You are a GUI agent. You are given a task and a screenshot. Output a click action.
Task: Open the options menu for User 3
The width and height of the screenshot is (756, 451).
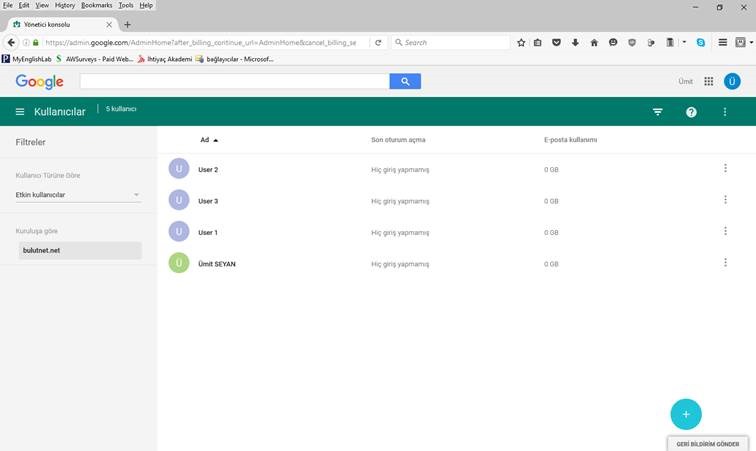pos(725,200)
